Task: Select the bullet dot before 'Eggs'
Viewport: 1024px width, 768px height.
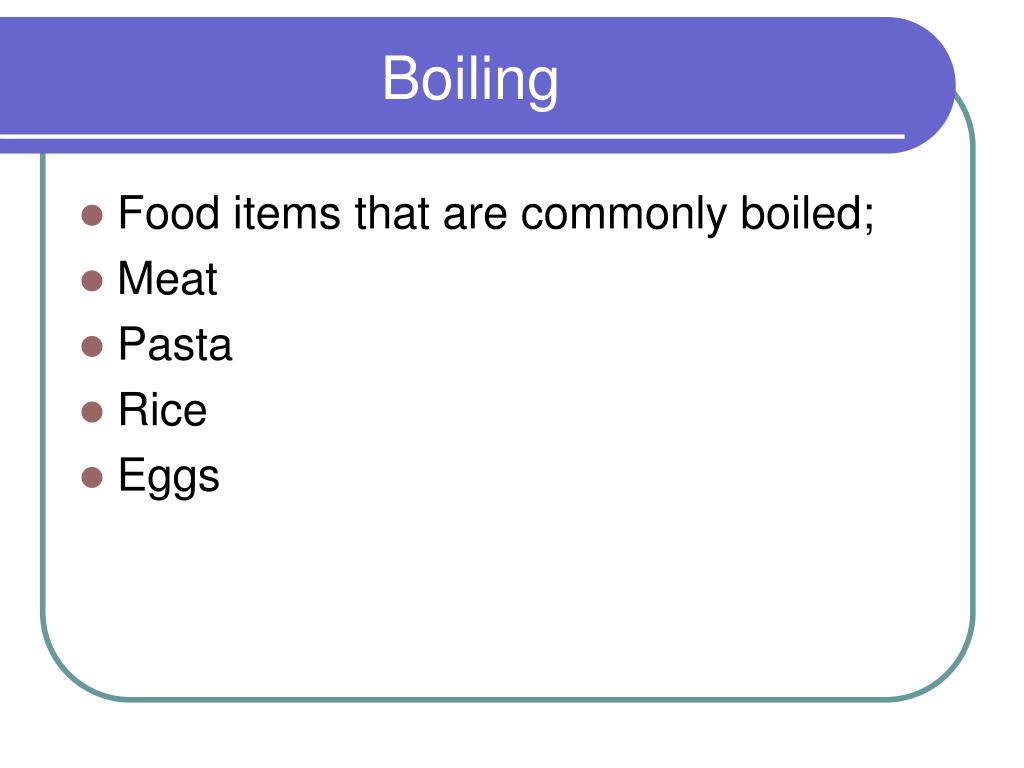Action: point(92,477)
